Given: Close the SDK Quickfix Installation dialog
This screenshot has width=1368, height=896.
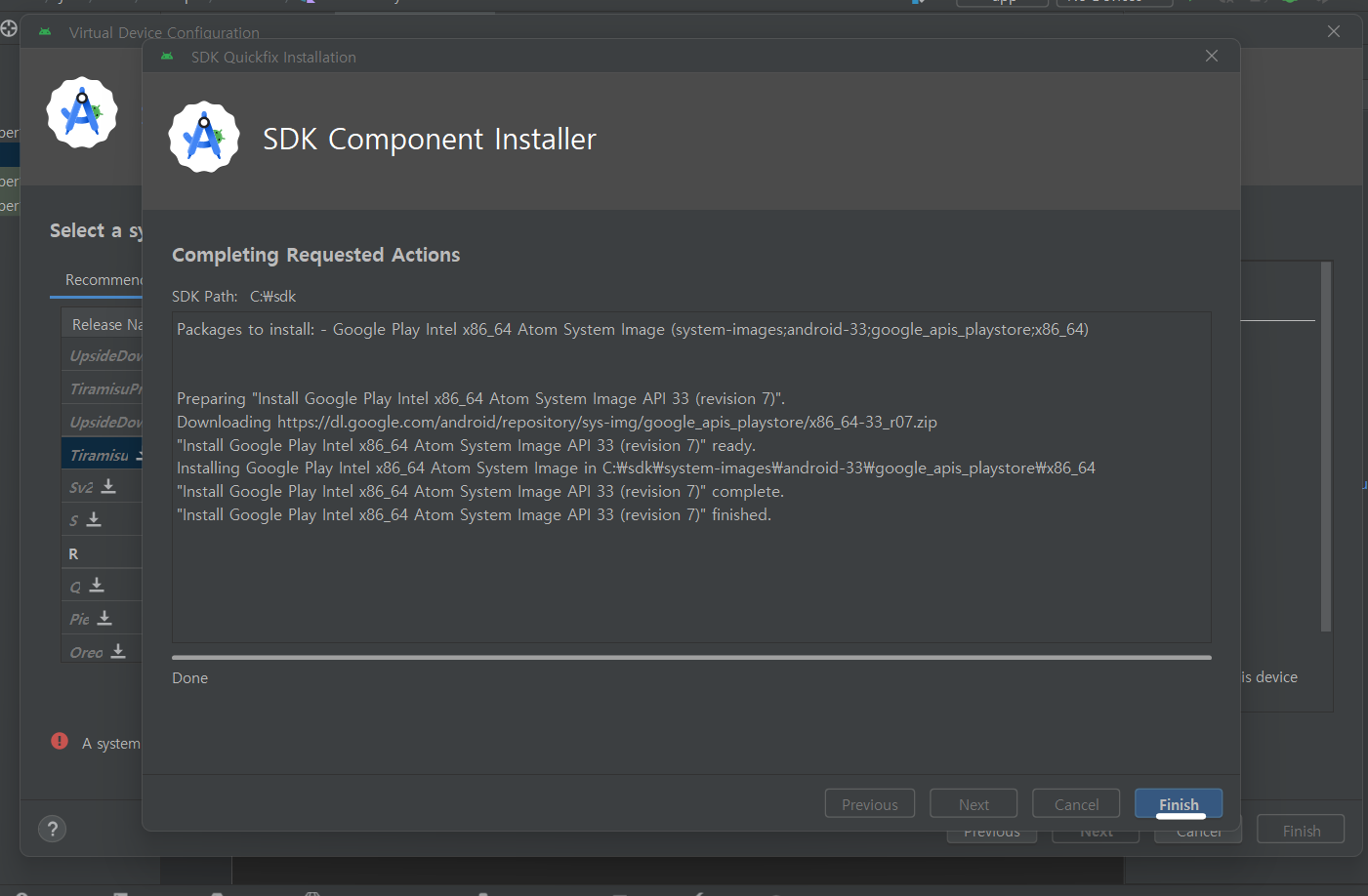Looking at the screenshot, I should 1211,56.
